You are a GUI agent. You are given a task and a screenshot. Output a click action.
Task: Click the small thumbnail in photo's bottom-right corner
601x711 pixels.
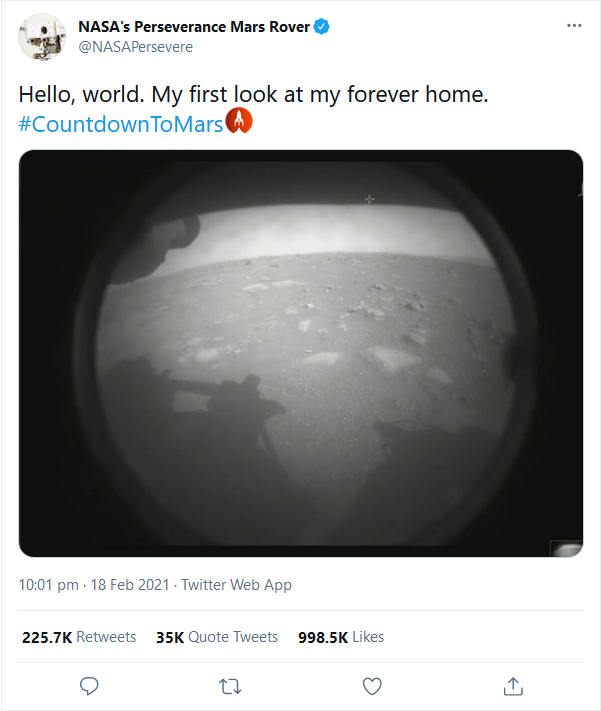tap(566, 547)
